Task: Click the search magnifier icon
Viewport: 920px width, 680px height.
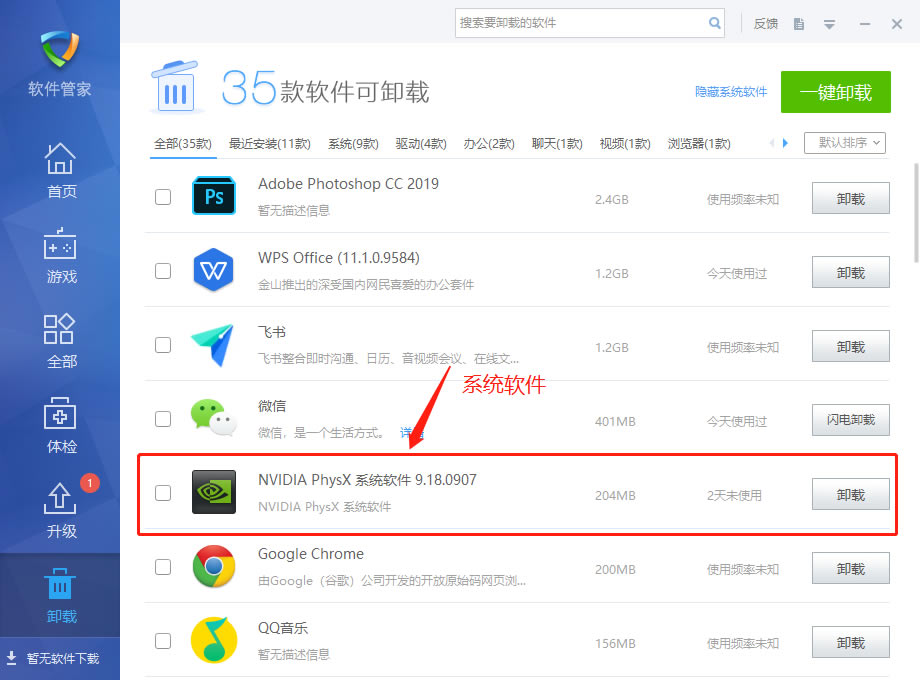Action: pos(714,23)
